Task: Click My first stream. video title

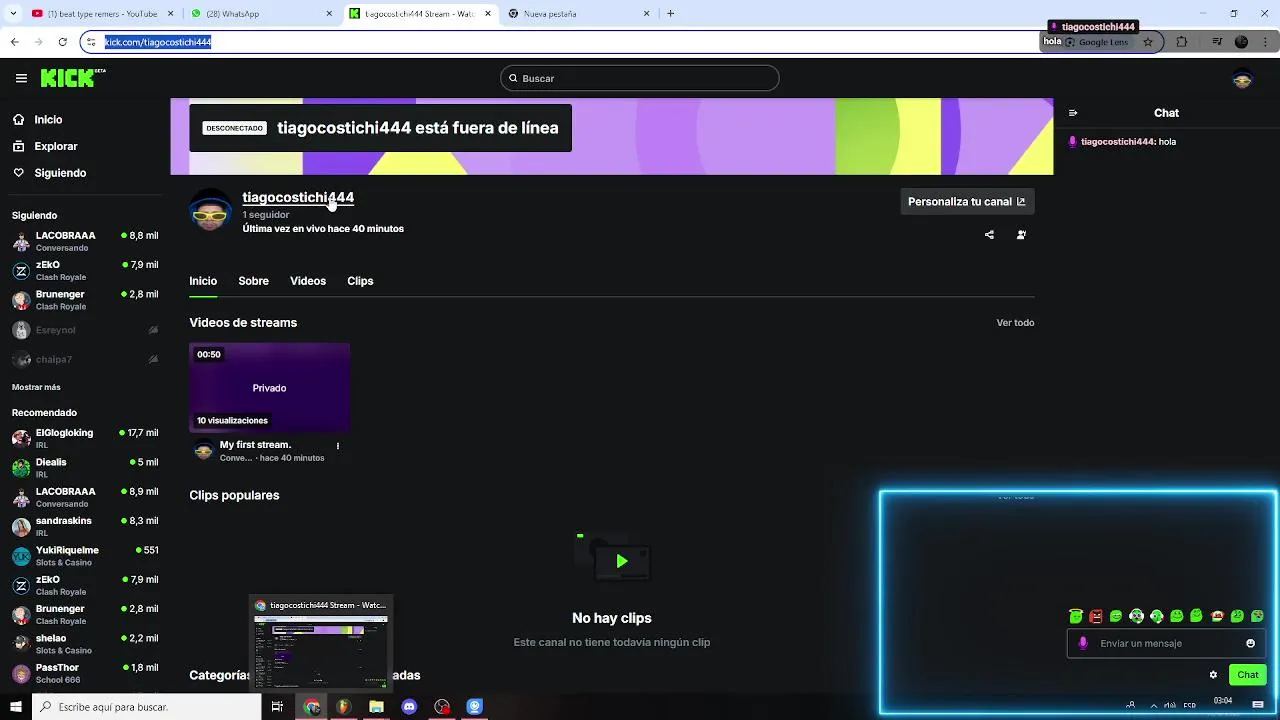Action: [x=255, y=445]
